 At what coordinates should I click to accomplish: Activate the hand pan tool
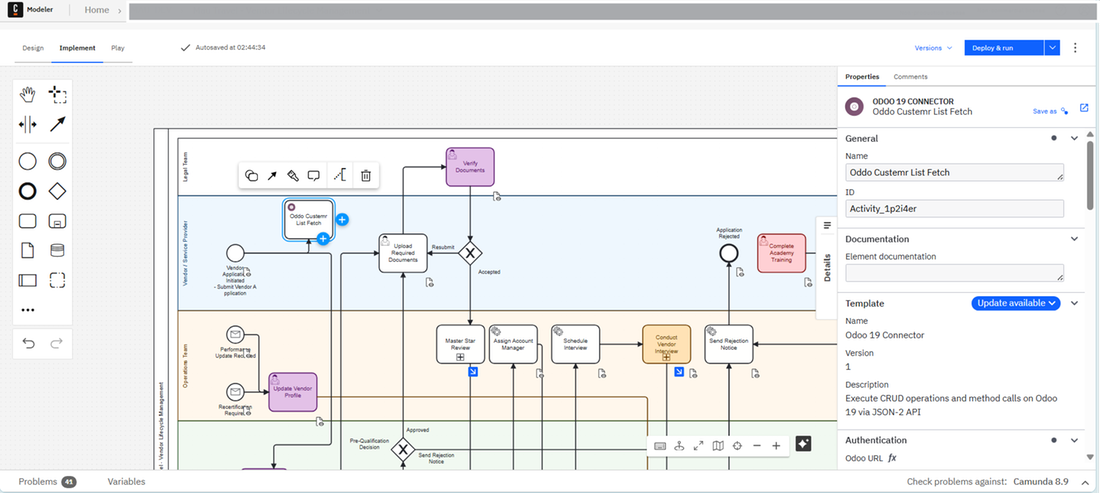click(x=27, y=94)
